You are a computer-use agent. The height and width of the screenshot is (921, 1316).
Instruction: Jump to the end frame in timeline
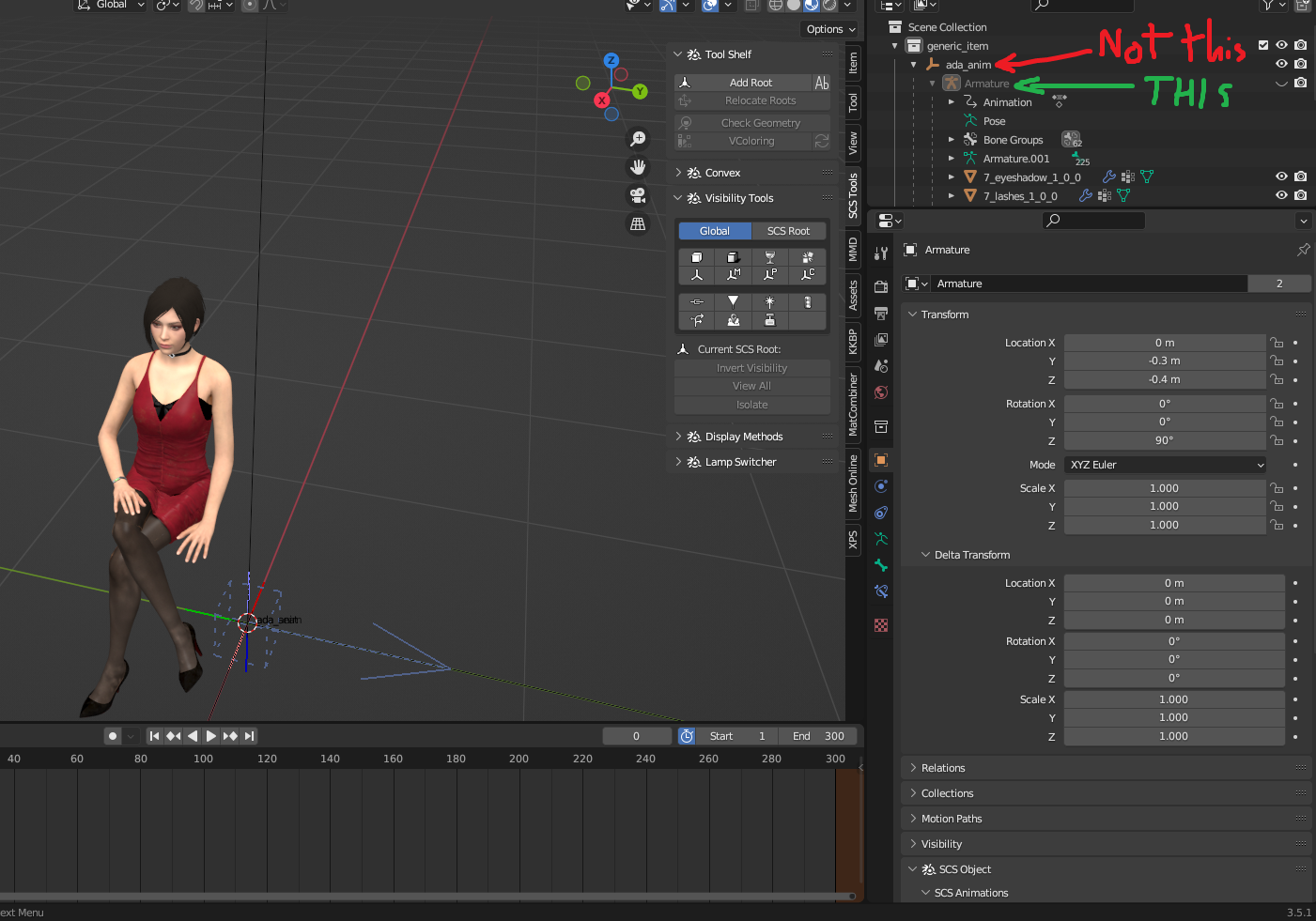[x=249, y=736]
